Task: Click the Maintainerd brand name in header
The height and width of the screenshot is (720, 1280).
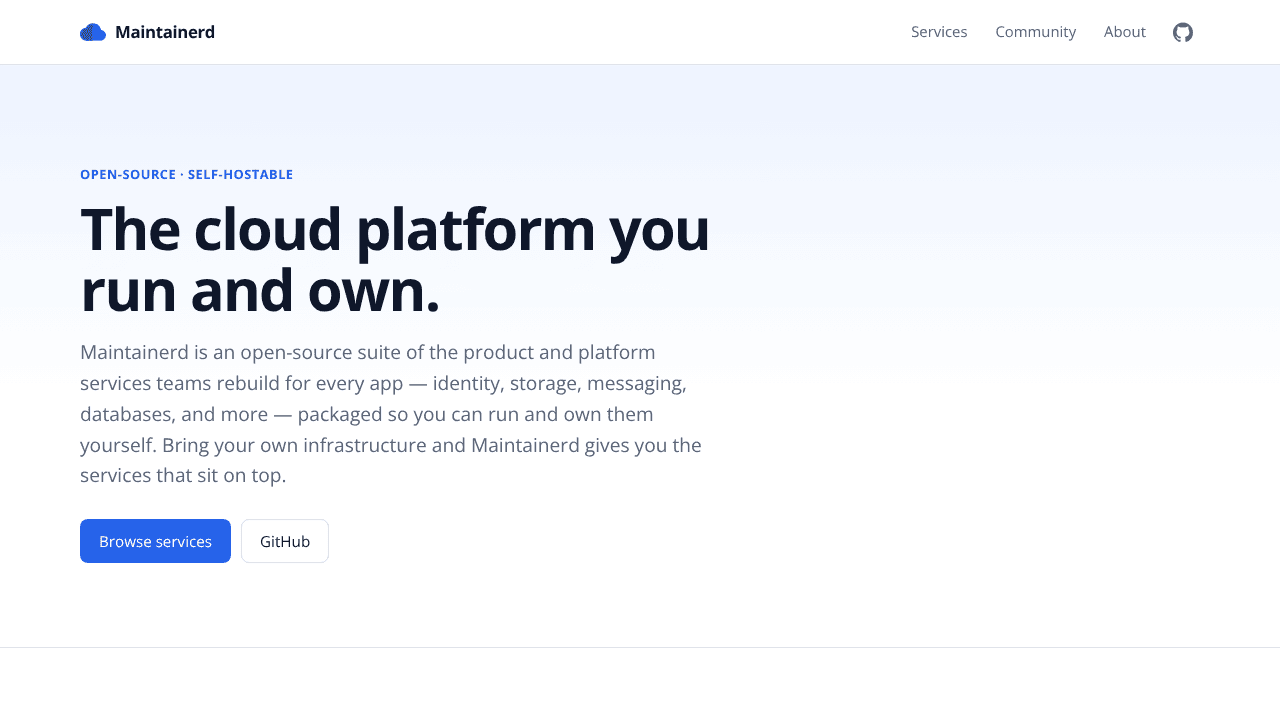Action: (x=165, y=32)
